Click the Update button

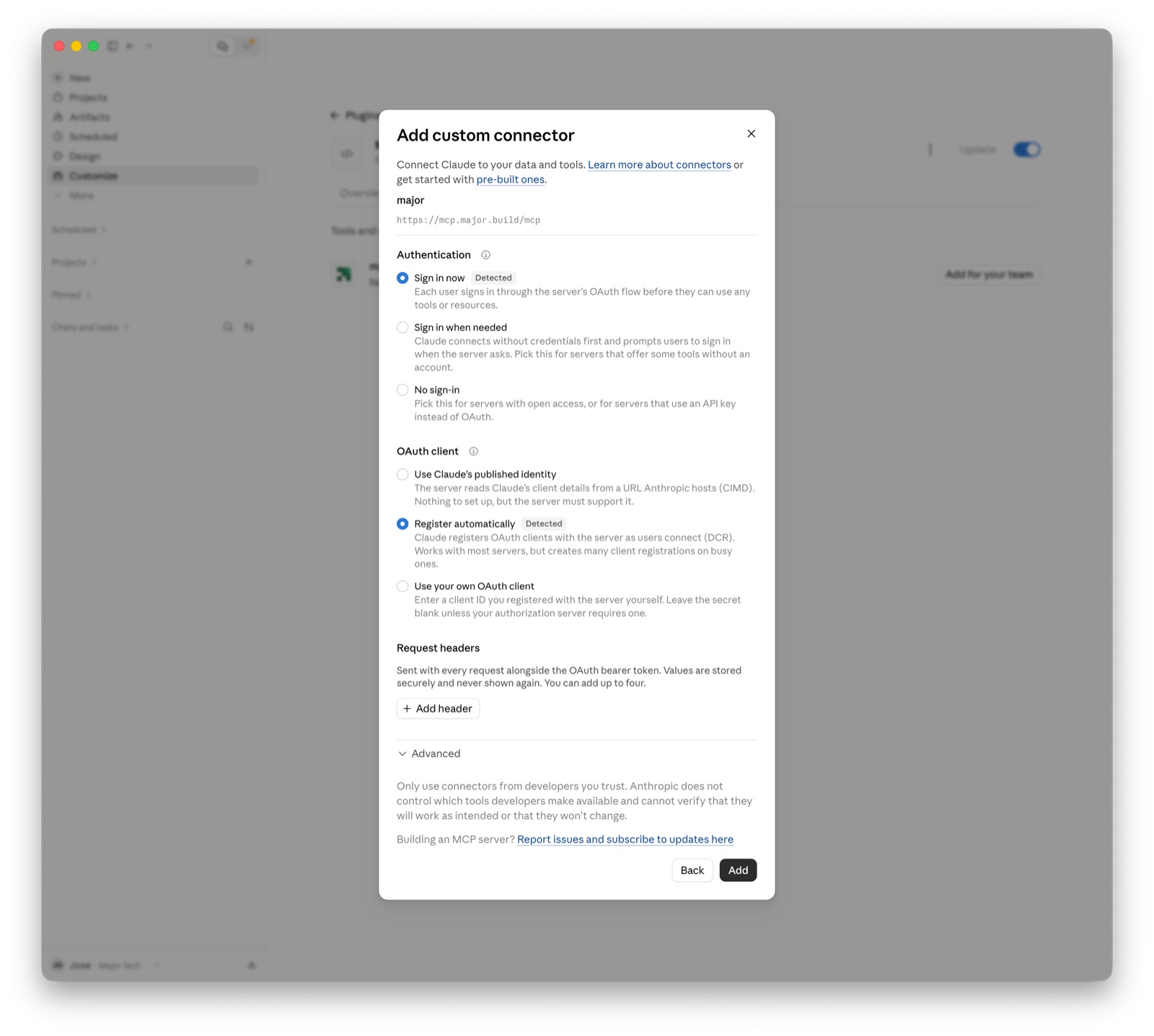[977, 150]
